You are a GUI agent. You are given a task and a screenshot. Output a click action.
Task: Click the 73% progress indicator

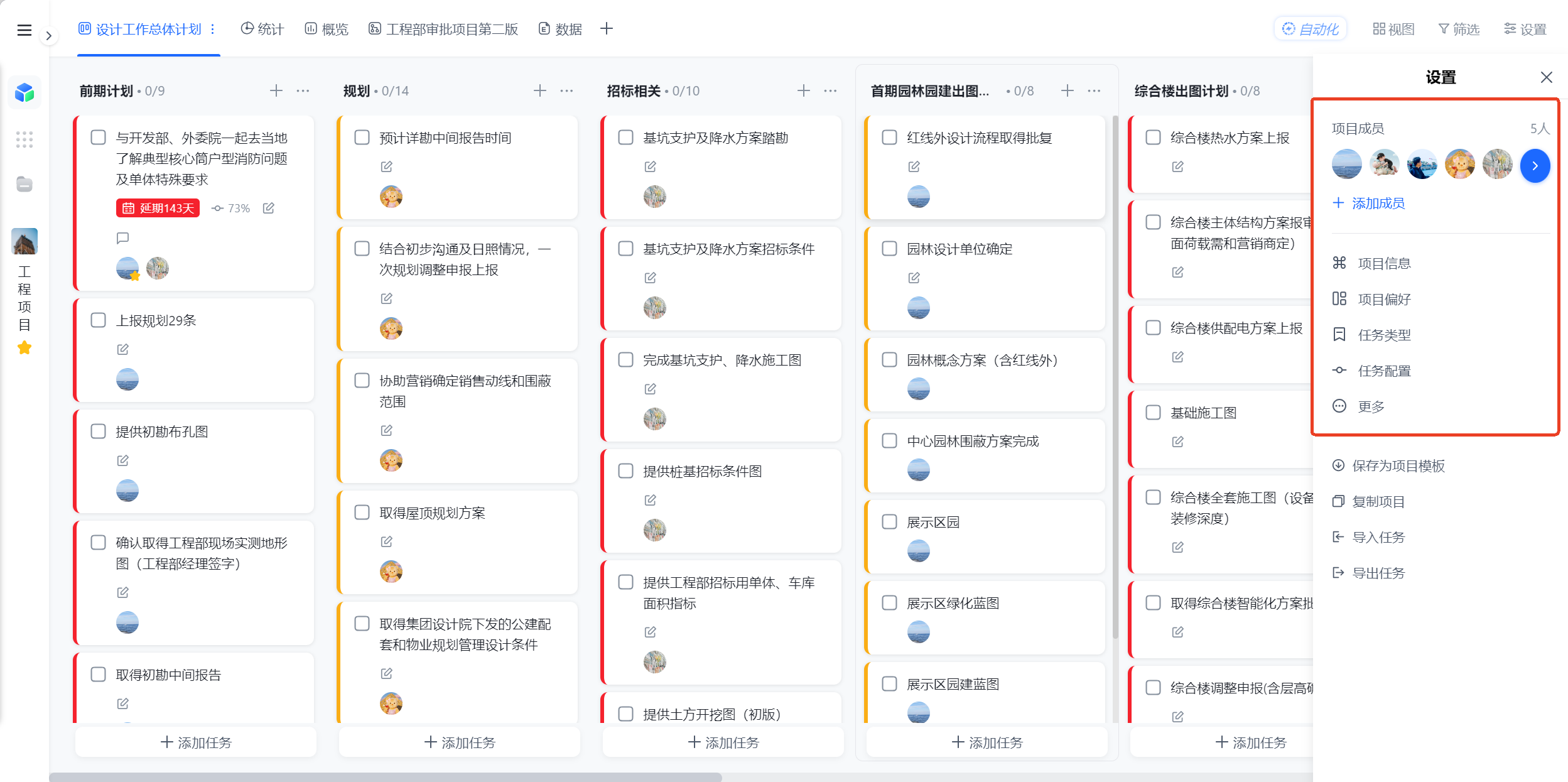(230, 208)
